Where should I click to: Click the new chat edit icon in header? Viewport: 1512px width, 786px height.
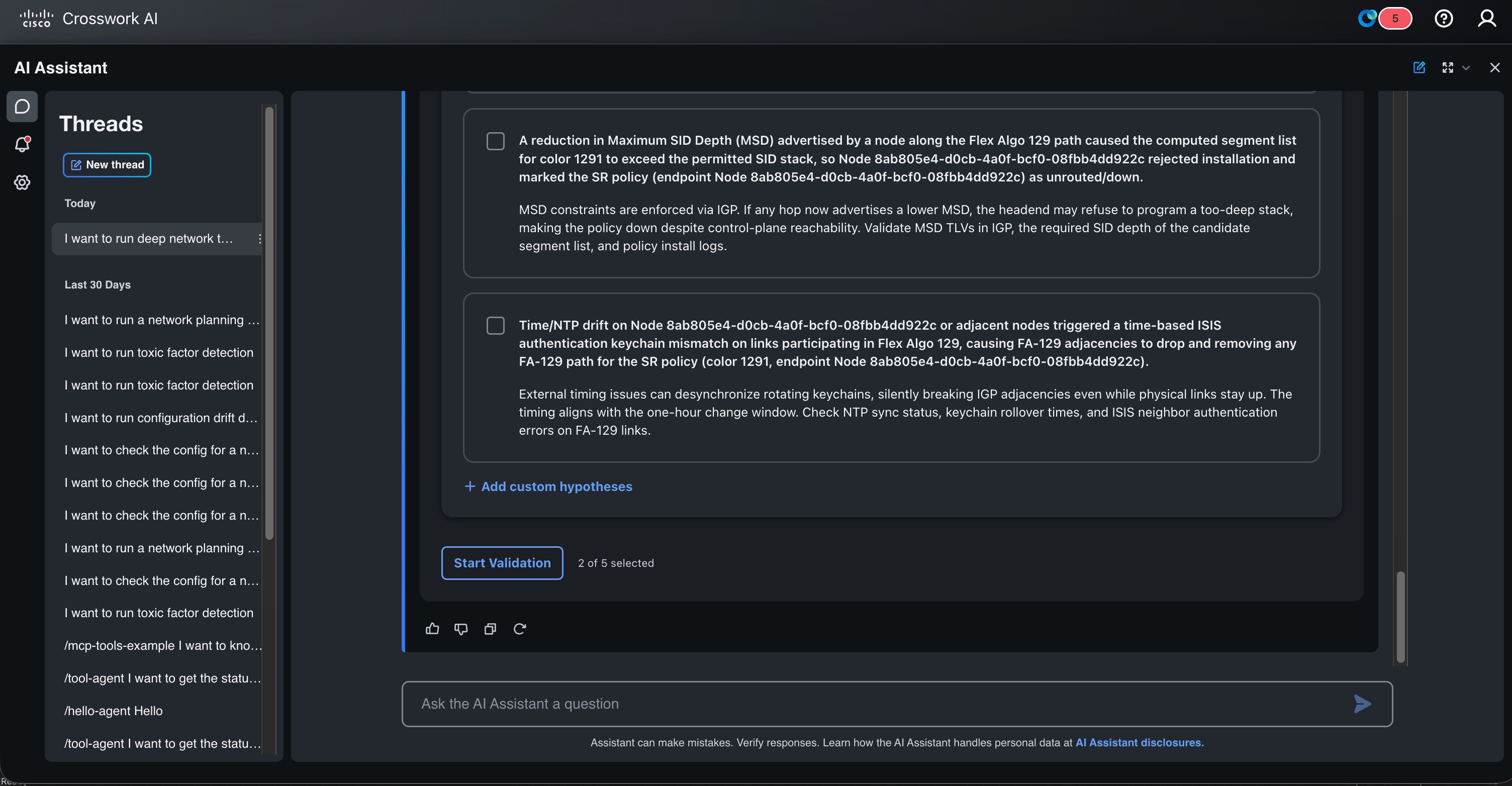(x=1419, y=67)
